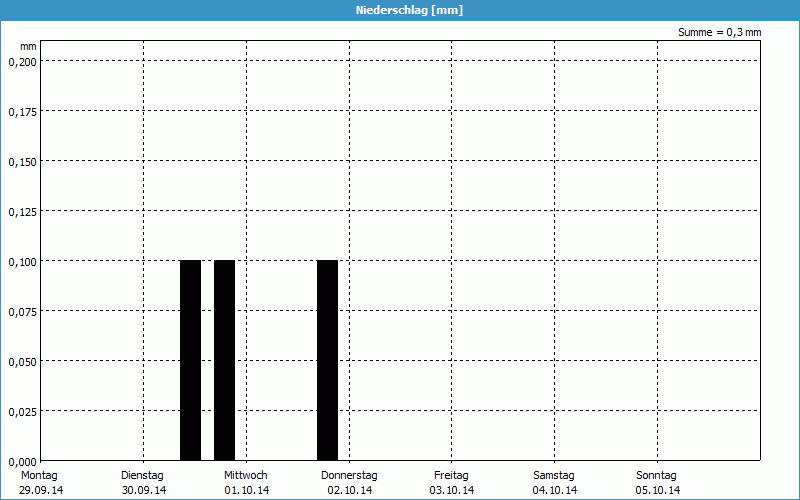The width and height of the screenshot is (800, 500).
Task: Click the 'Summe = 0,3 mm' text
Action: (719, 32)
